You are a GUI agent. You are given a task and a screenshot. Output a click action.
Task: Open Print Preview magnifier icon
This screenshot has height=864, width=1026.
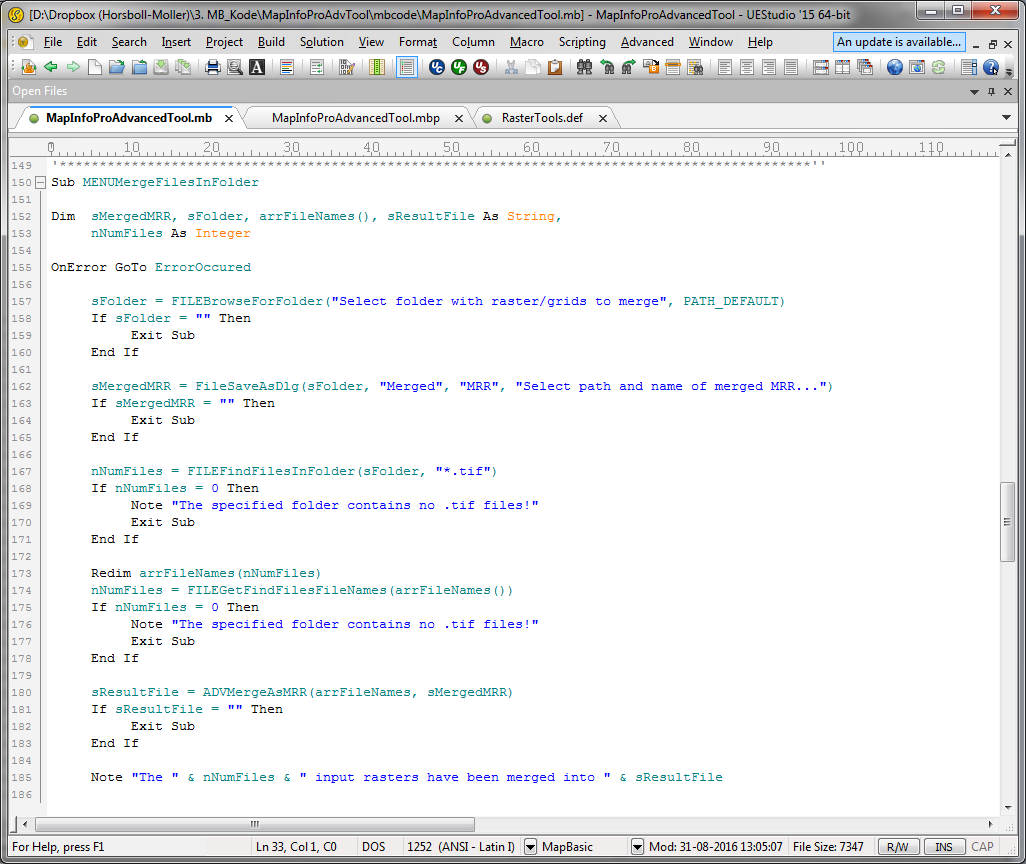coord(234,67)
